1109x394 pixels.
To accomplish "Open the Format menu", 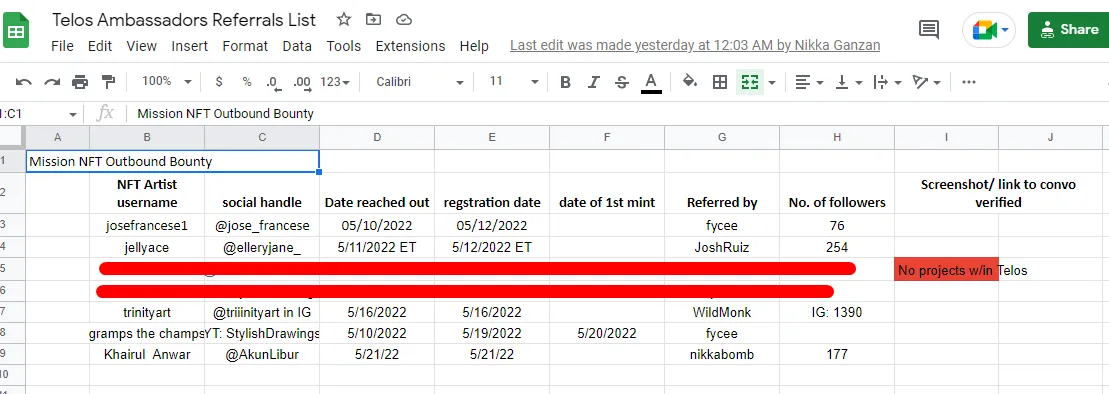I will coord(245,46).
